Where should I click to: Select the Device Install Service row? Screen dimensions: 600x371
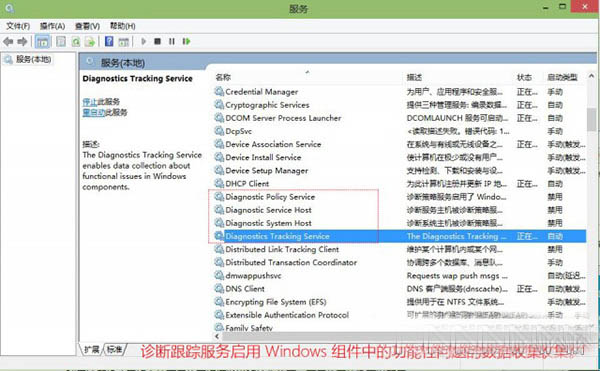399,157
